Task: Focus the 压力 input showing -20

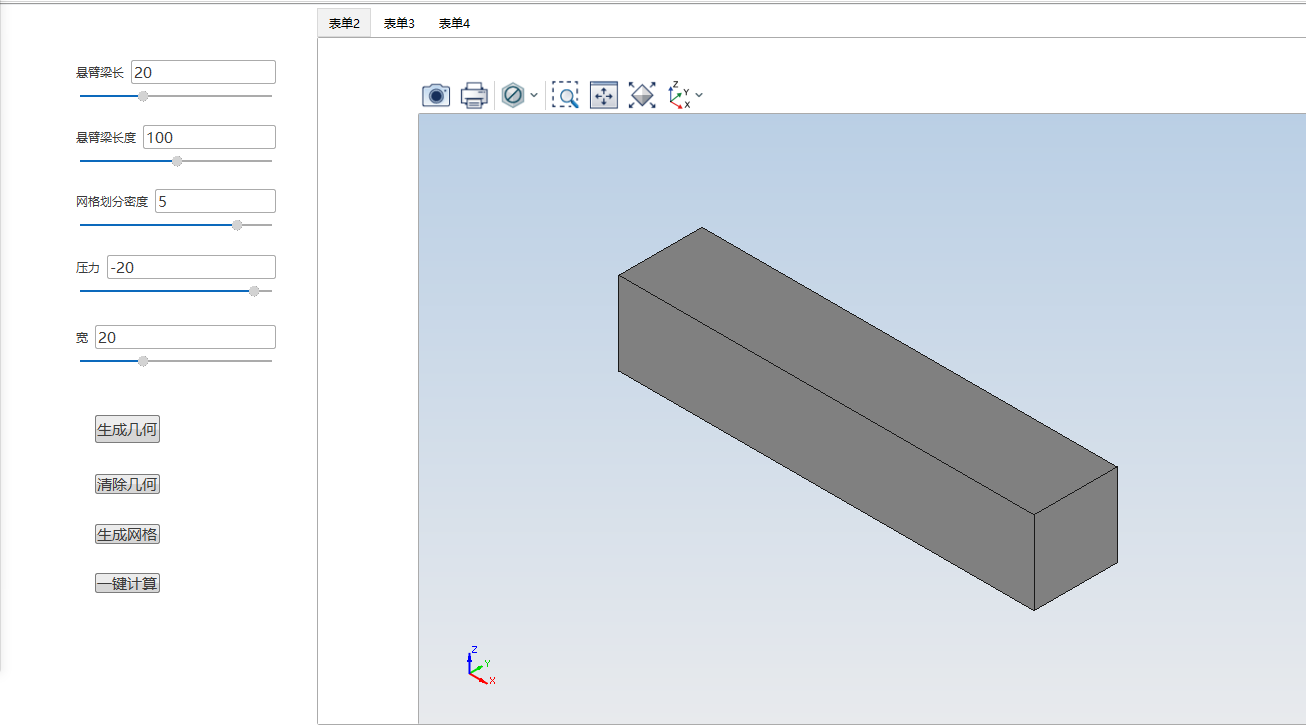Action: click(191, 267)
